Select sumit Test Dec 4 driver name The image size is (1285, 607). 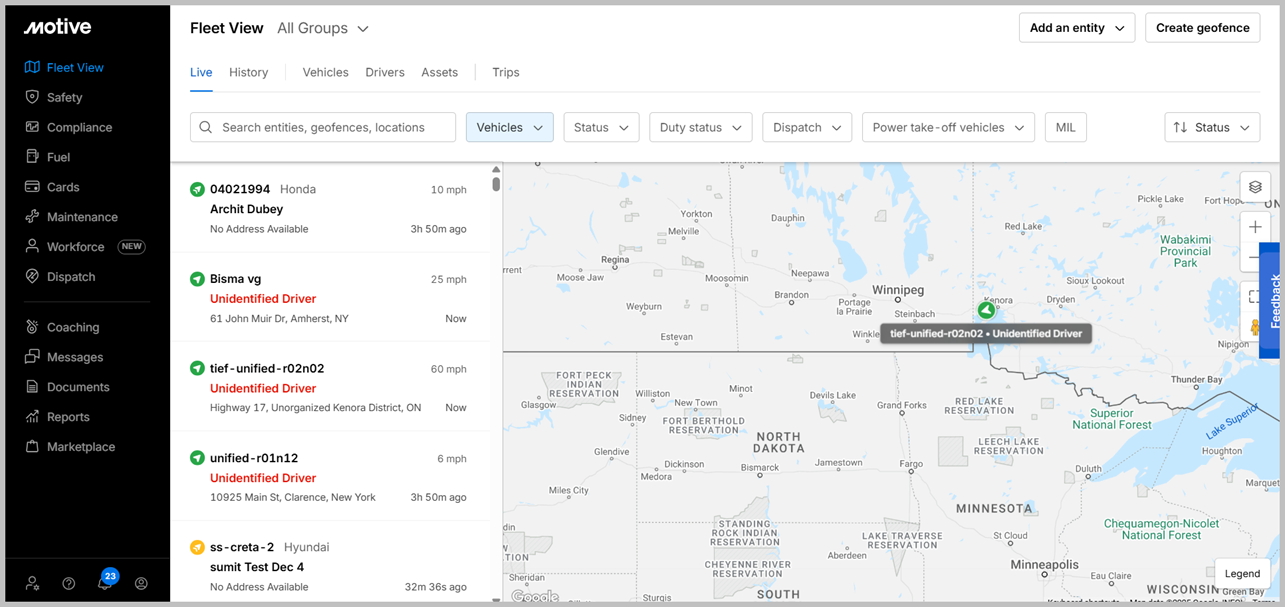click(257, 567)
